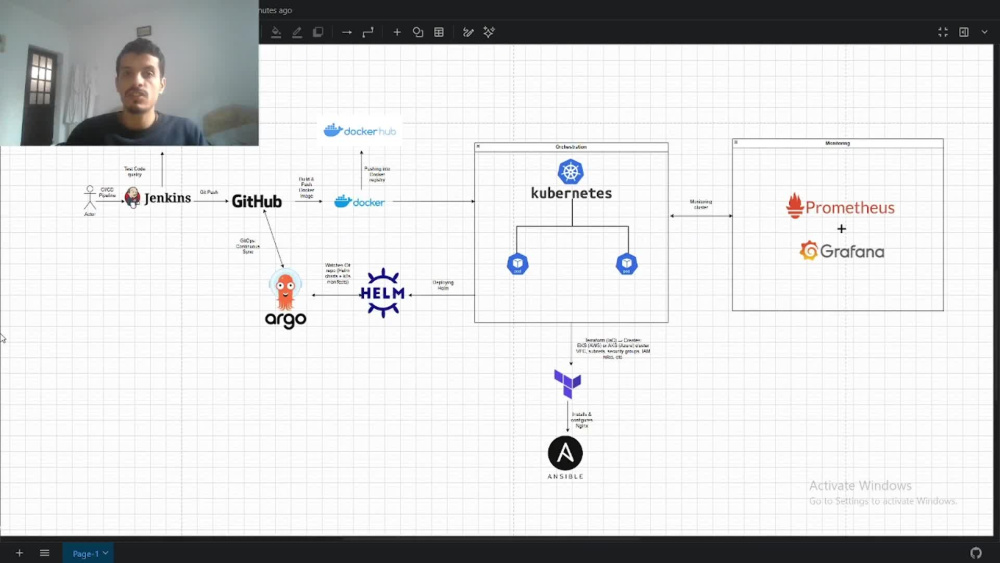Screen dimensions: 1000x563
Task: Toggle the format side panel
Action: [x=964, y=32]
